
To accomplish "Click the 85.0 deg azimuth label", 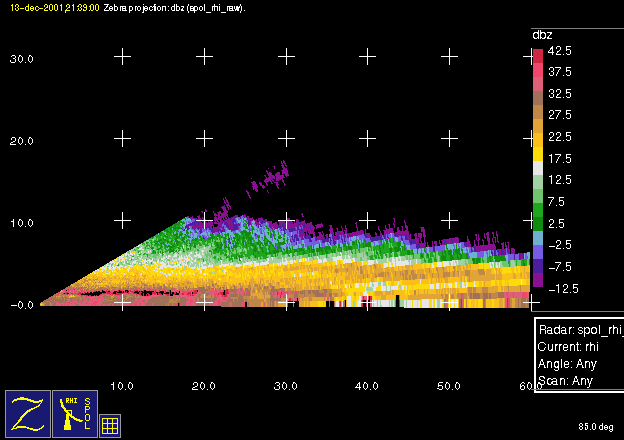I will [x=596, y=426].
